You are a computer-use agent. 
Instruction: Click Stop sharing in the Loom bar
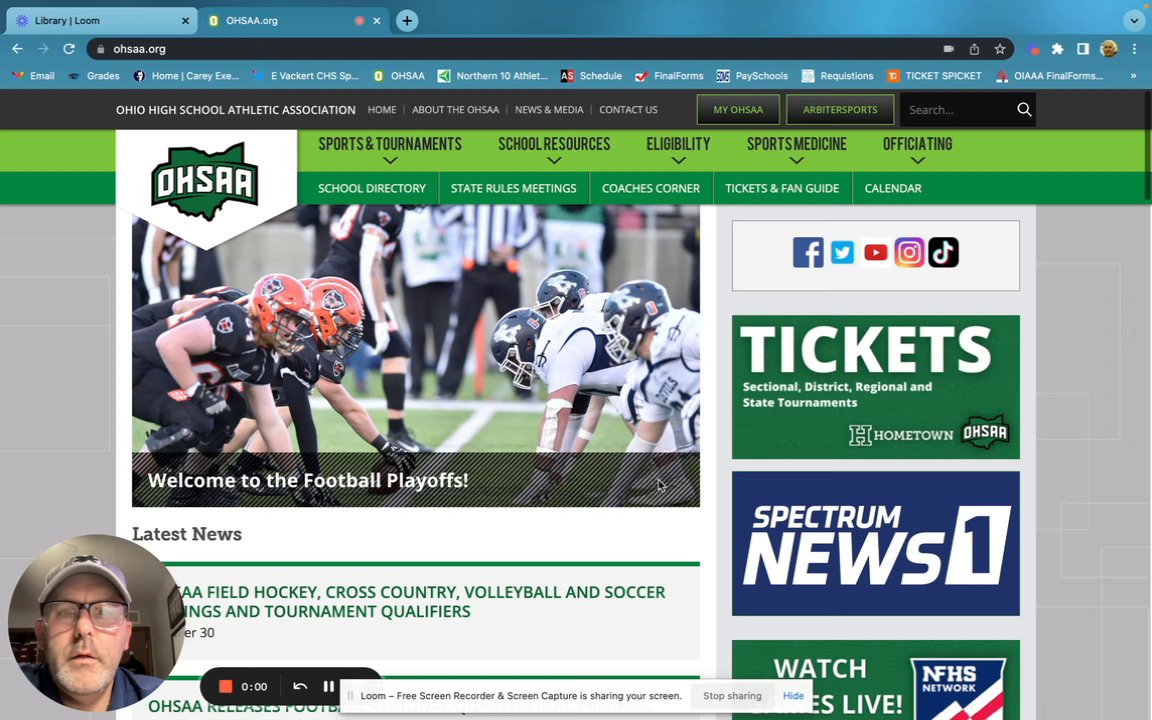tap(732, 696)
